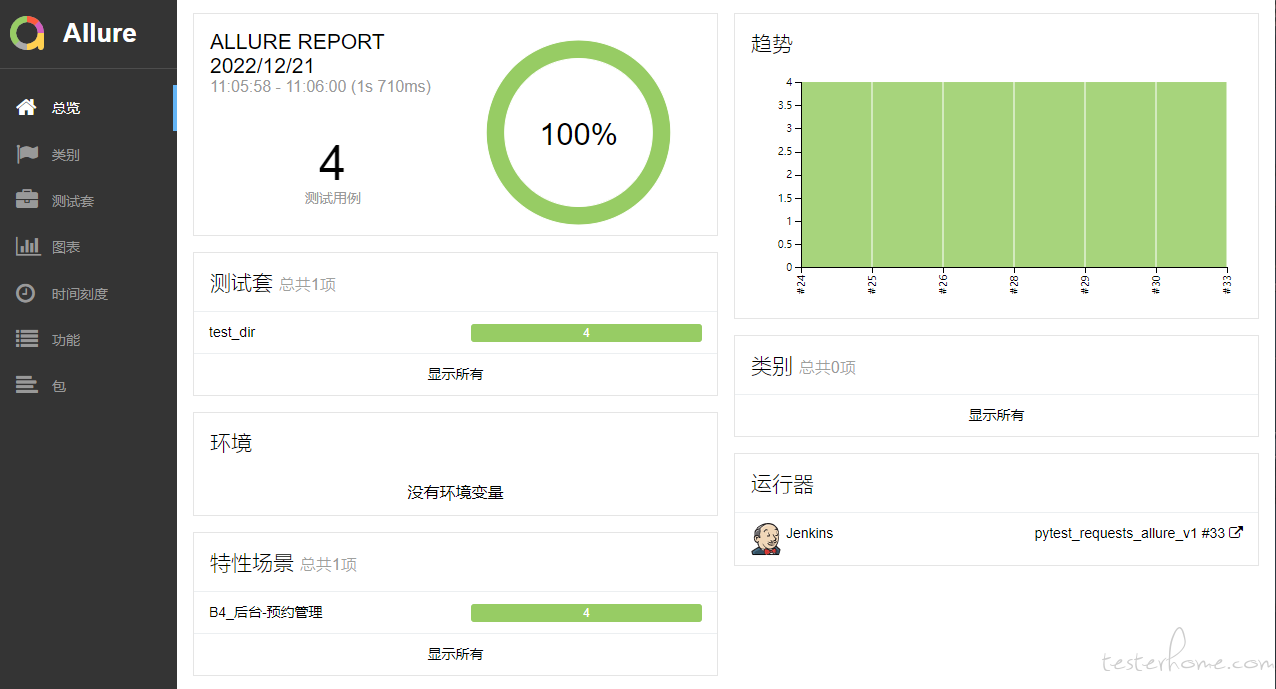The width and height of the screenshot is (1276, 689).
Task: Click the home icon for 总览
Action: click(x=27, y=107)
